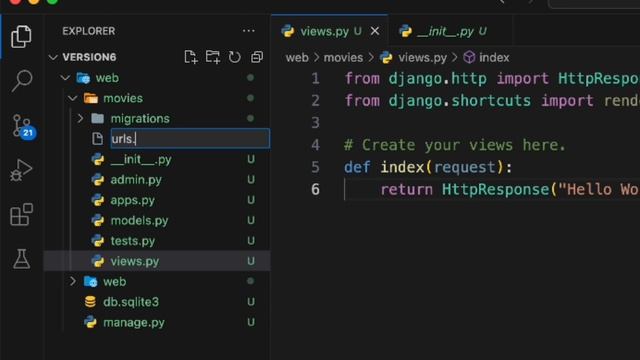
Task: Click line number 5 in the gutter
Action: [316, 167]
